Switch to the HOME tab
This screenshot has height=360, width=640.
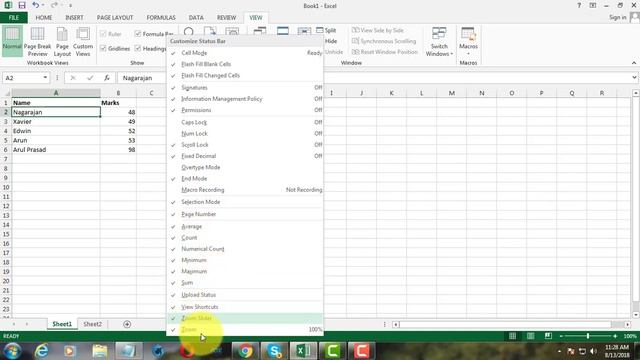(x=44, y=18)
